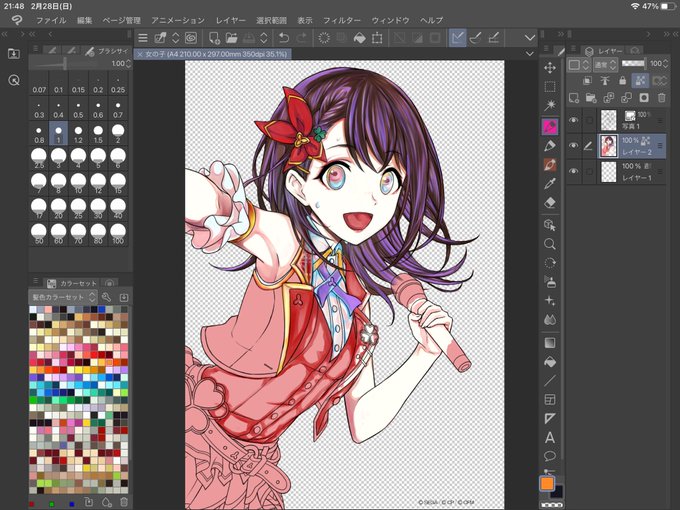Hide the 写真 1 layer
The image size is (680, 510).
pyautogui.click(x=574, y=120)
